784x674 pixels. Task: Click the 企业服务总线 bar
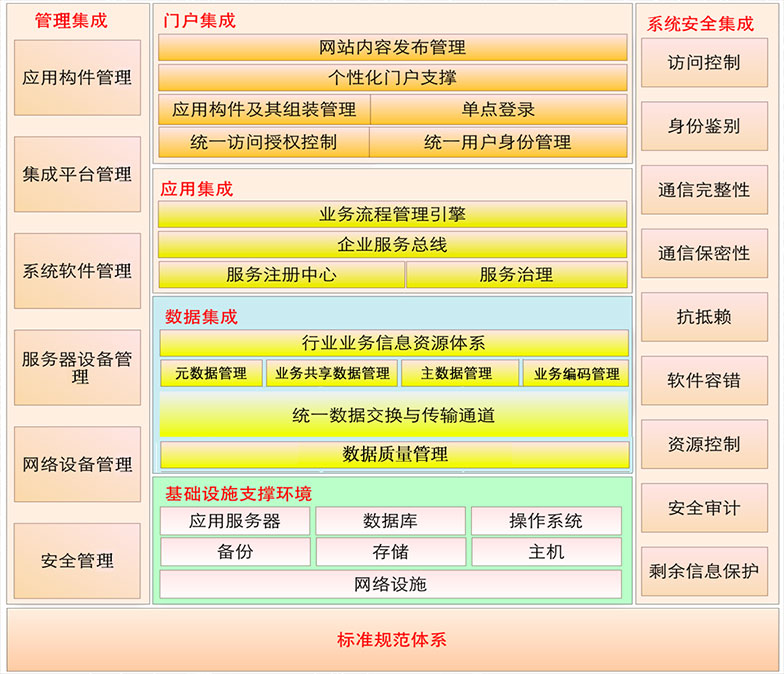click(392, 245)
